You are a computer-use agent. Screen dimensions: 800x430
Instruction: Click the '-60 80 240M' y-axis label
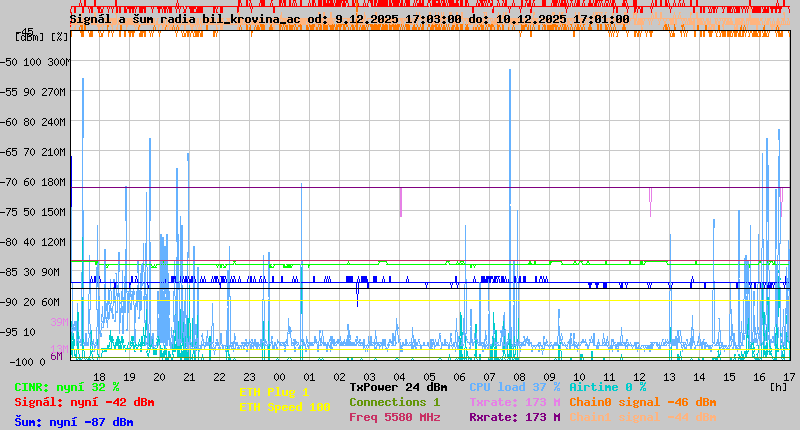(34, 122)
